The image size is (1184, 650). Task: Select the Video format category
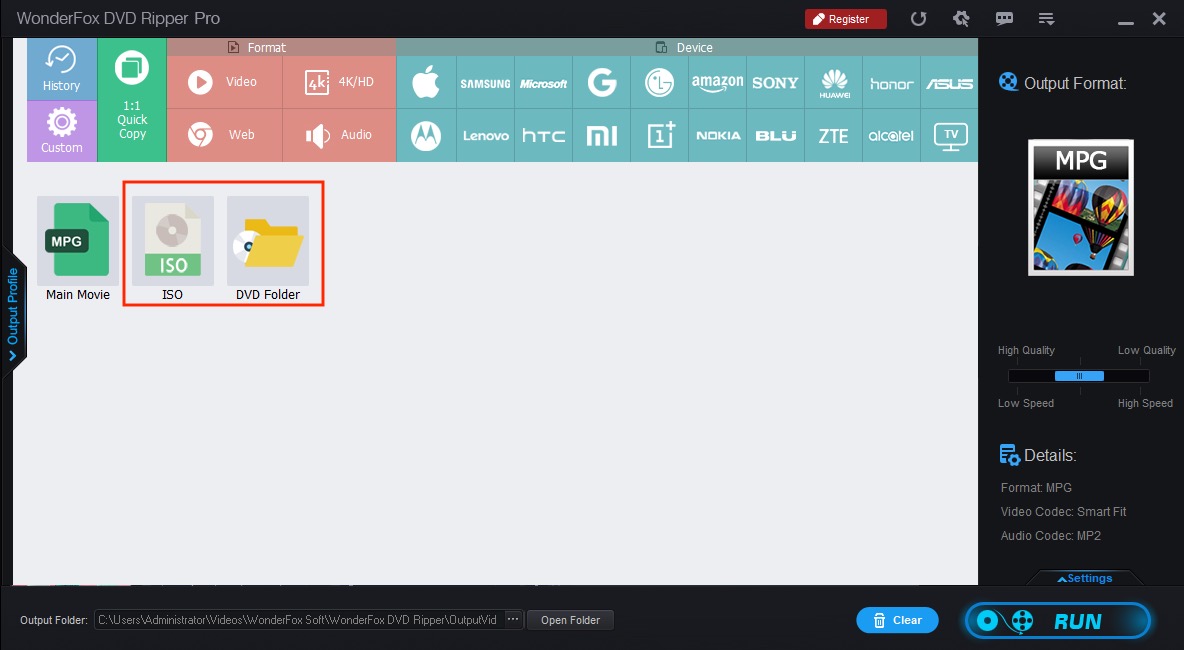pos(224,82)
